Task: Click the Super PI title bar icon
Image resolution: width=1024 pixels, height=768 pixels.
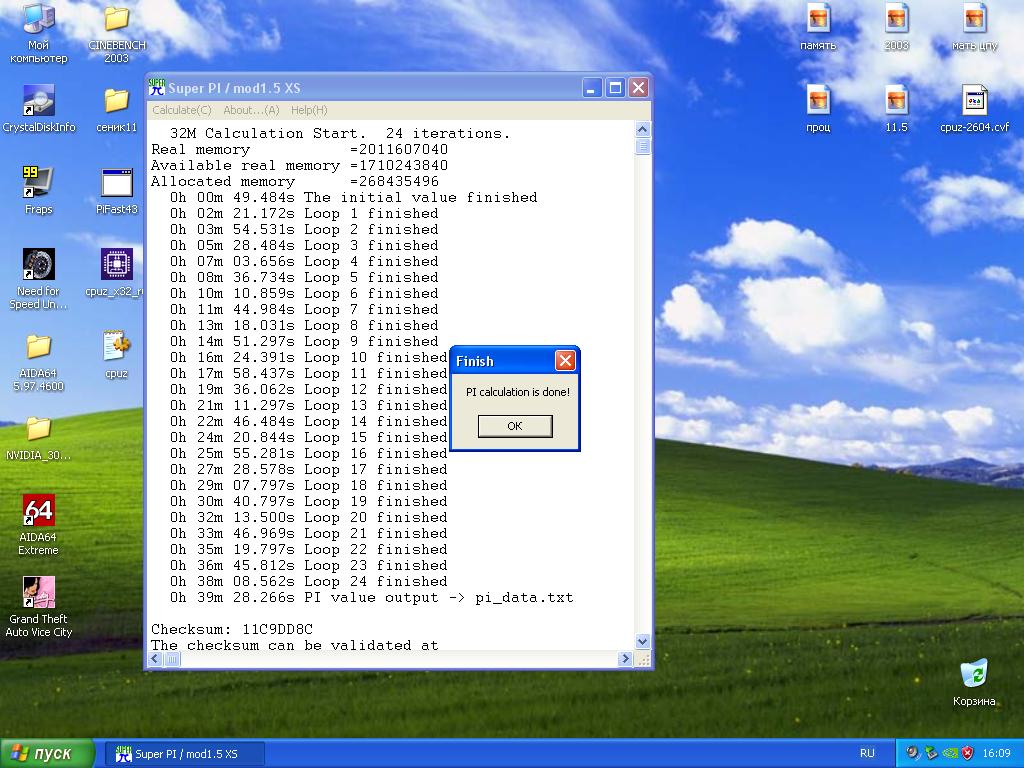Action: [157, 88]
